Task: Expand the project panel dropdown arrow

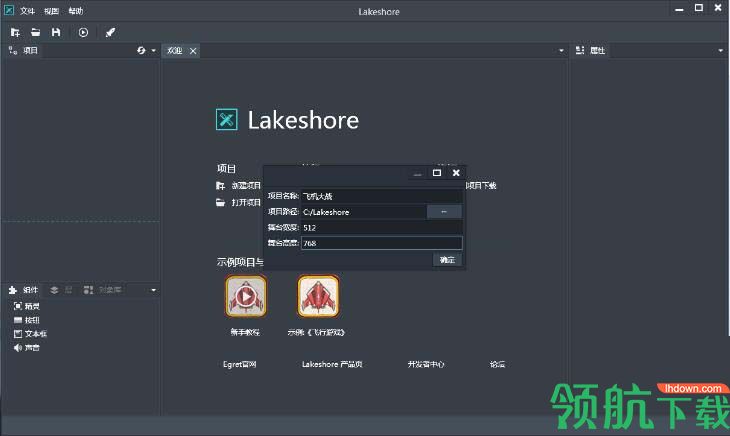Action: 154,51
